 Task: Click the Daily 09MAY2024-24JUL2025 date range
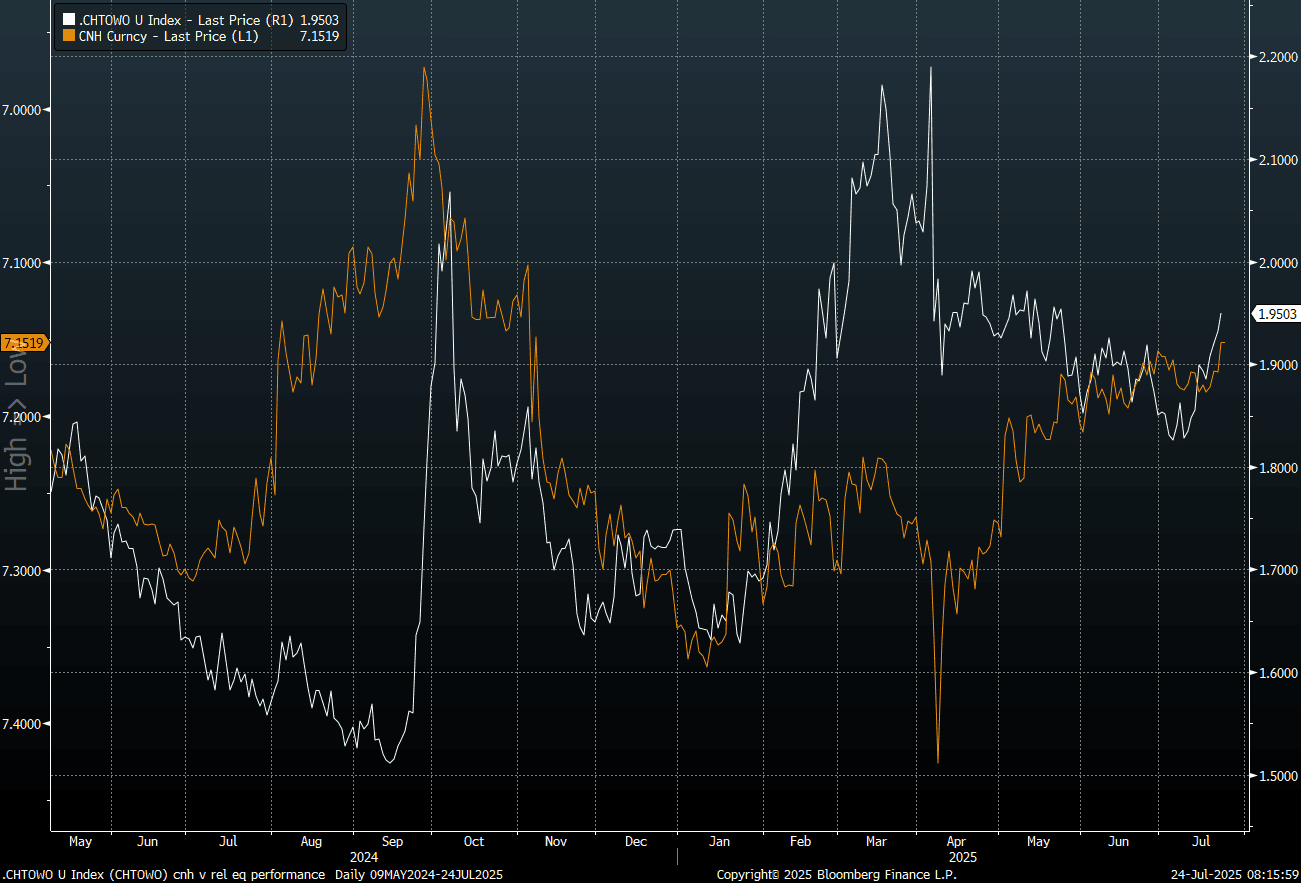(x=417, y=875)
